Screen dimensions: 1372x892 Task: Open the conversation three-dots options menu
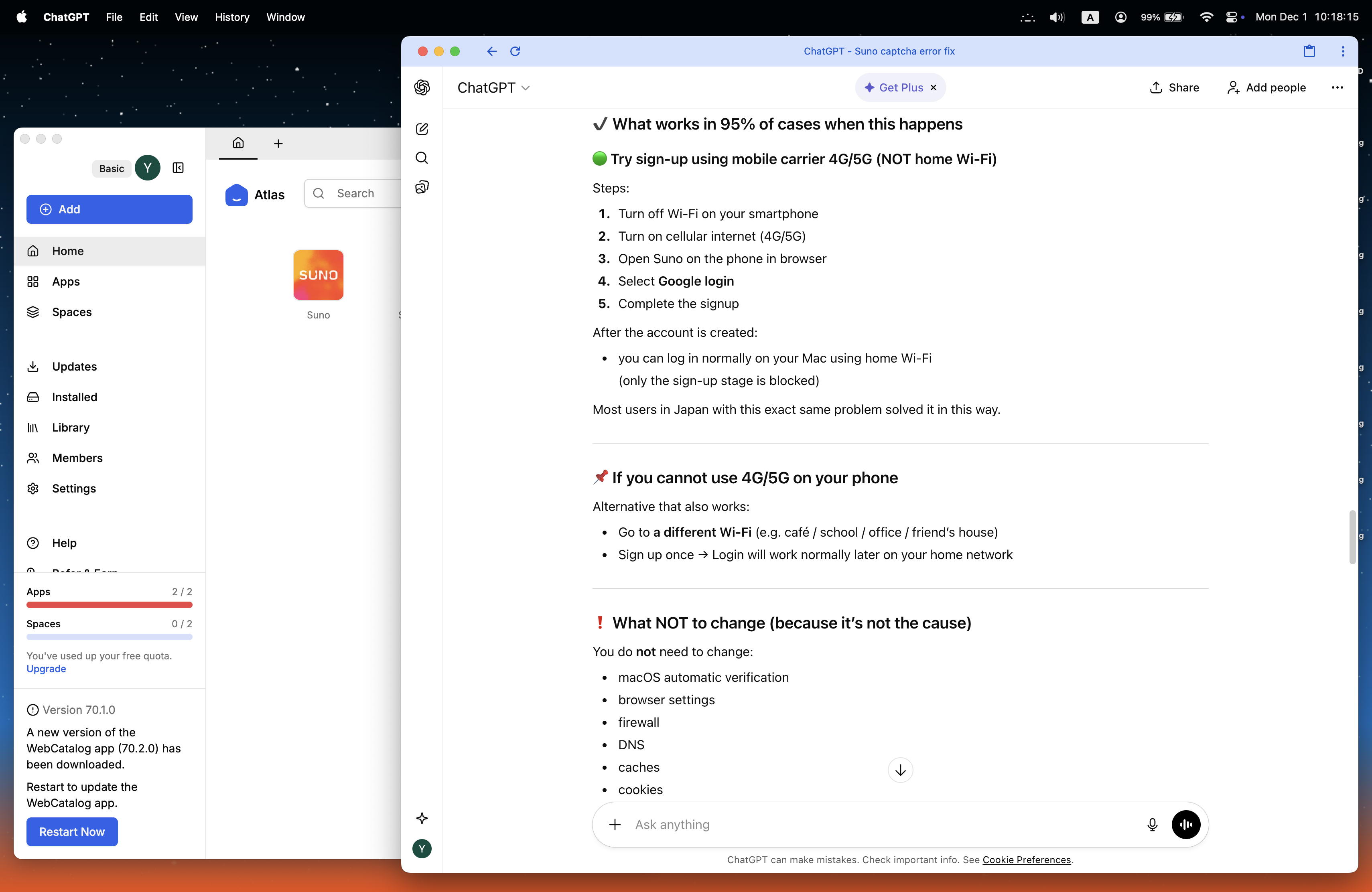1337,87
